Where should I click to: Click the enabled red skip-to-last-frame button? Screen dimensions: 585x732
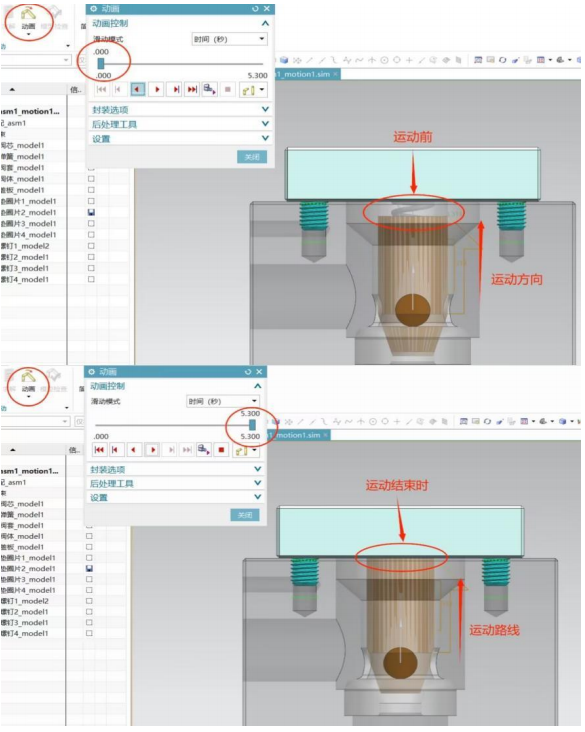[192, 89]
